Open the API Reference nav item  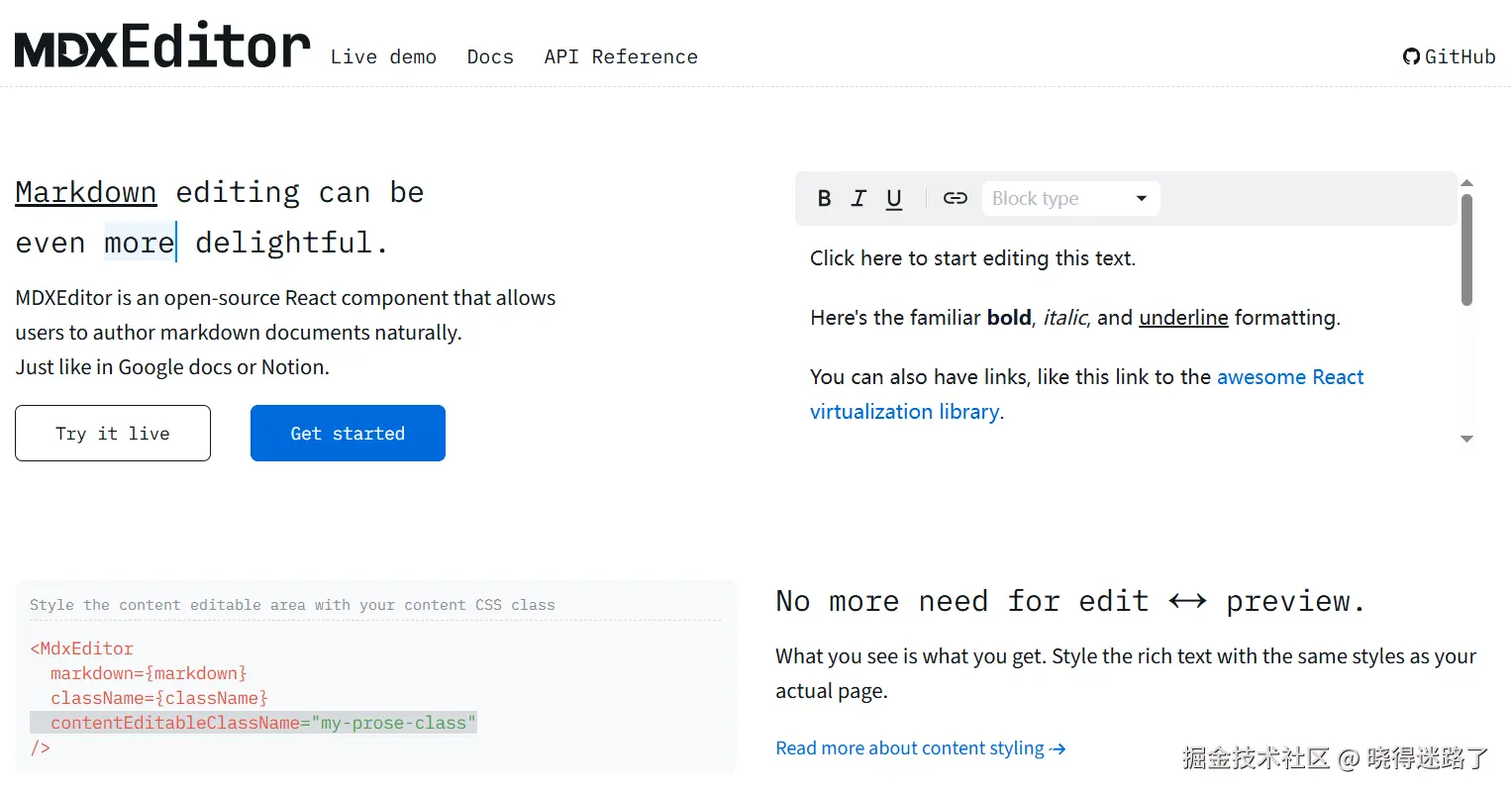point(621,57)
